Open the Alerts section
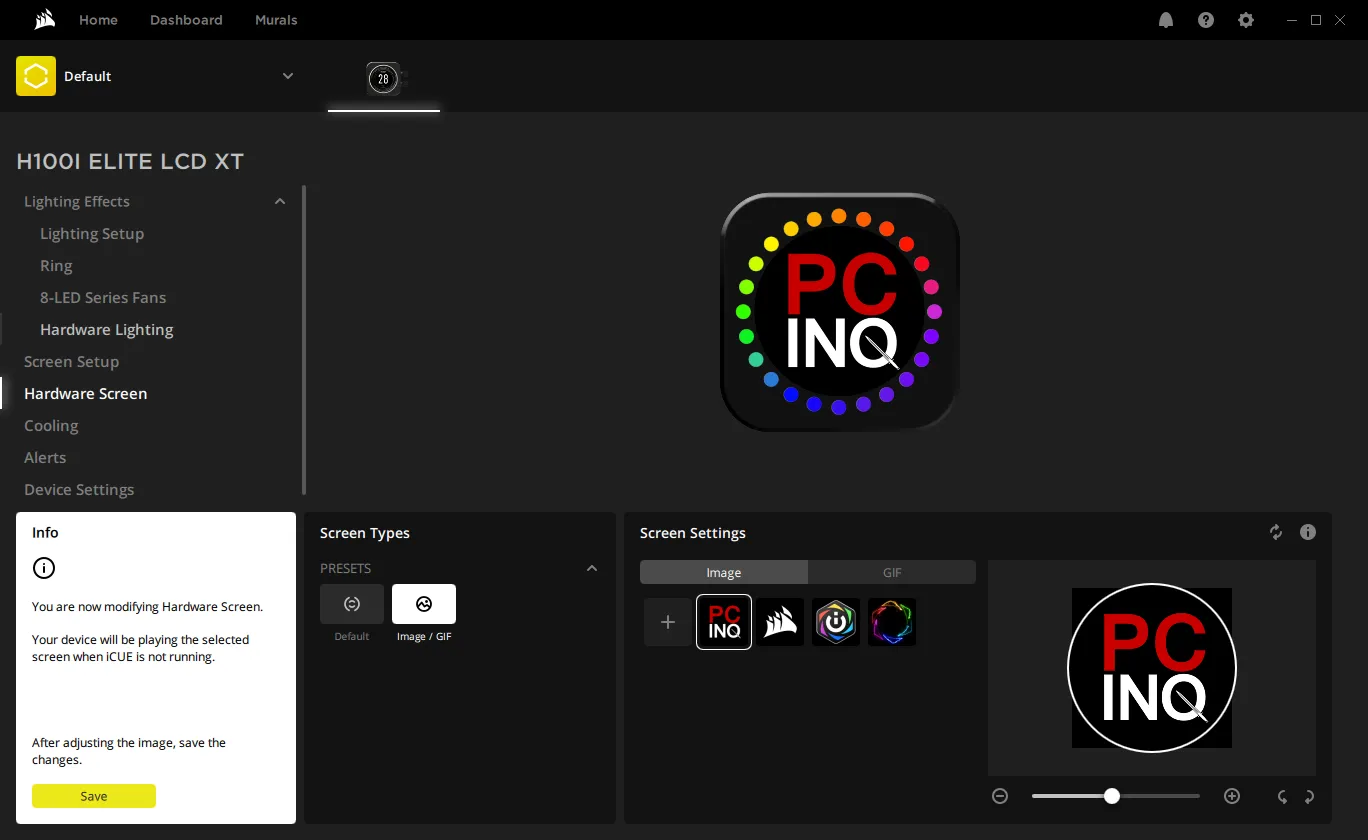The image size is (1368, 840). pyautogui.click(x=45, y=457)
